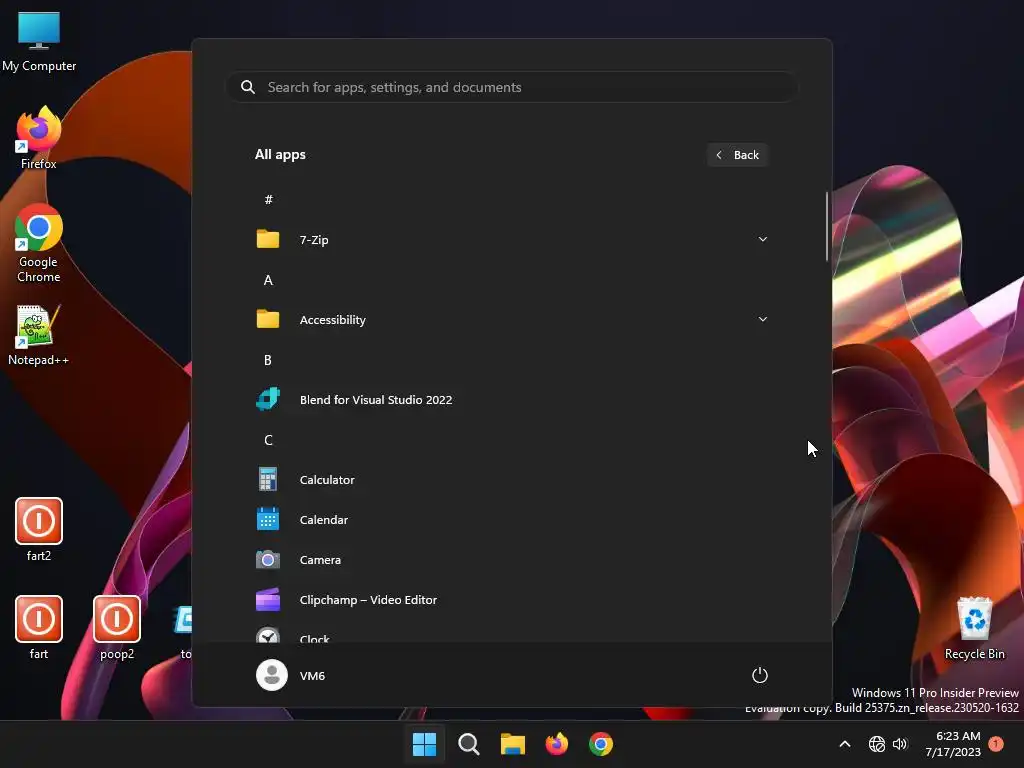Select the fart desktop icon
Image resolution: width=1024 pixels, height=768 pixels.
tap(39, 628)
